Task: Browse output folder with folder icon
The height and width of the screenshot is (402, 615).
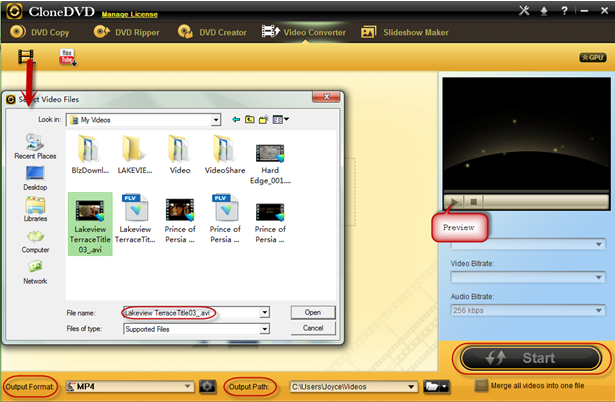Action: click(x=432, y=387)
